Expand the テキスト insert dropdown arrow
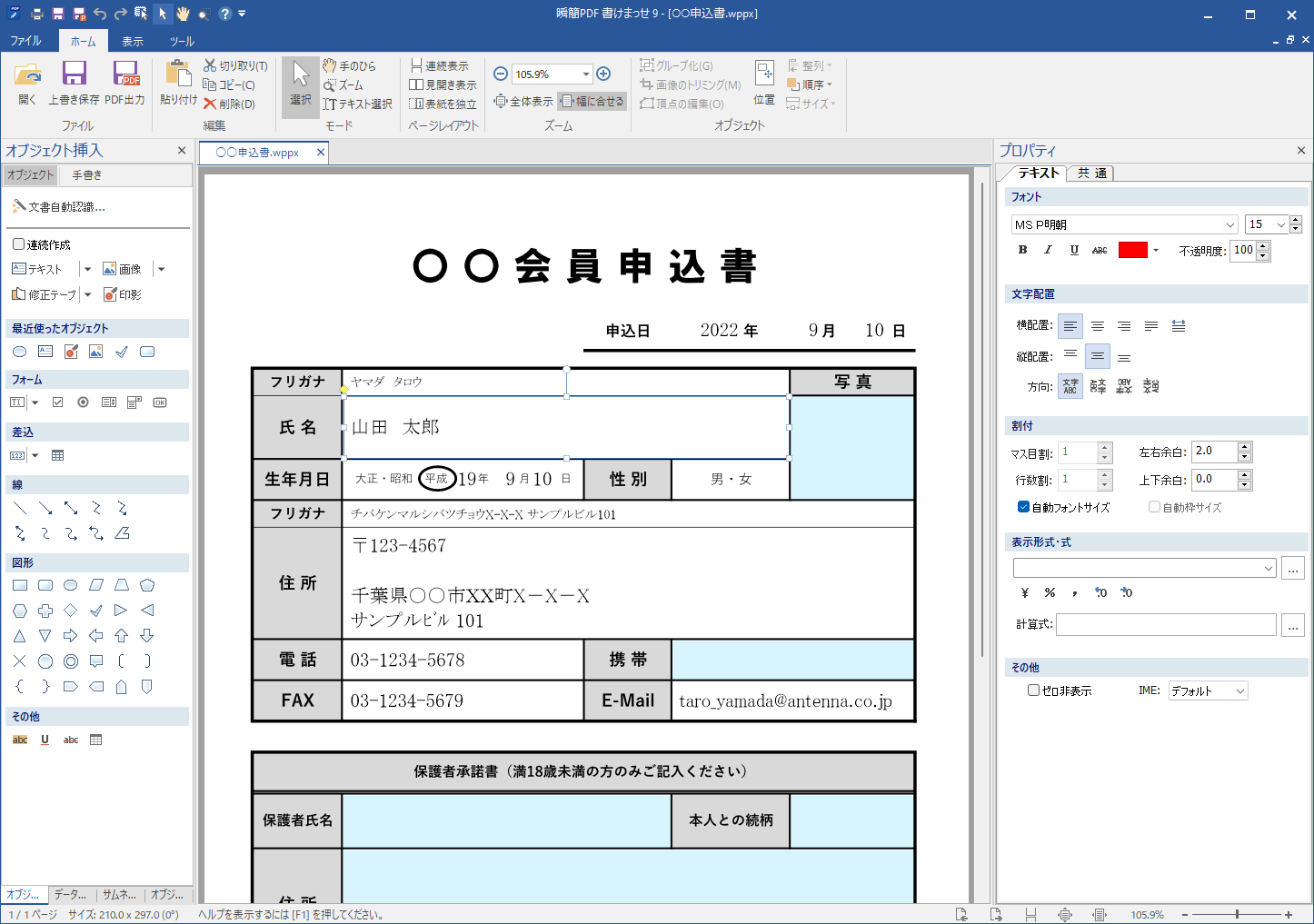1314x924 pixels. (x=87, y=269)
